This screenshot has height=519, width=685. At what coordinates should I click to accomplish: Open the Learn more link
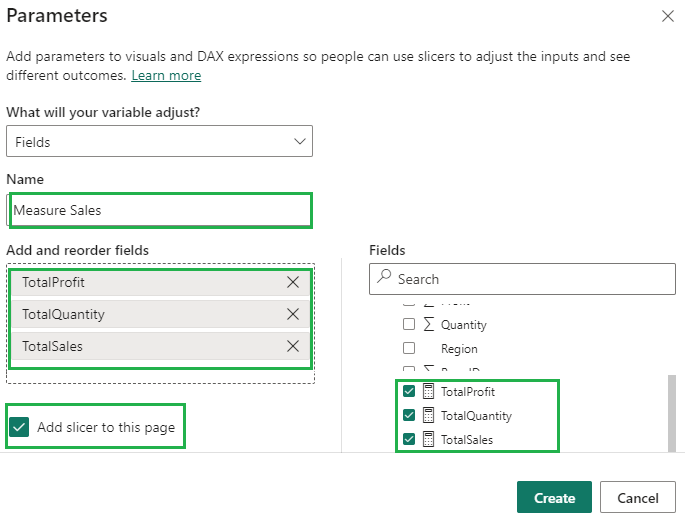(x=166, y=76)
